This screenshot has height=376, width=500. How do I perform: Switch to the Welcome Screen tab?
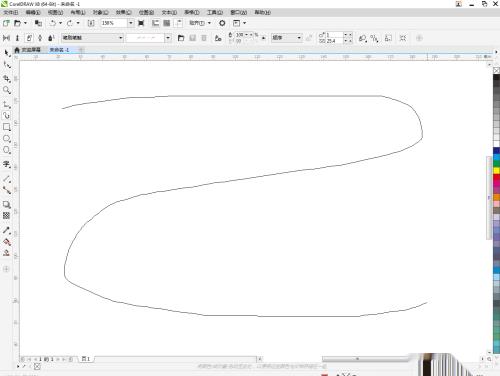point(28,50)
